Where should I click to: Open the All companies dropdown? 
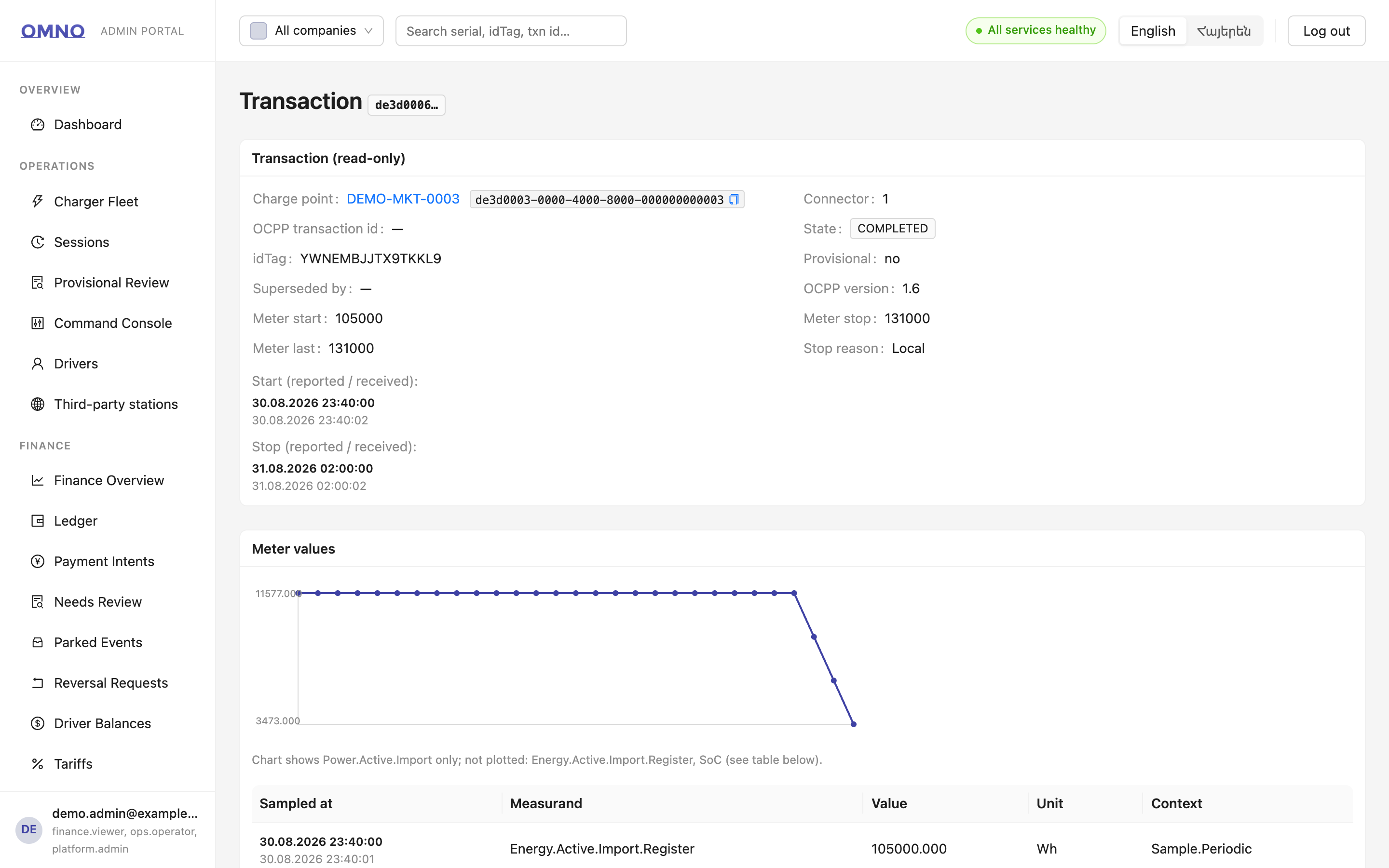(x=311, y=31)
